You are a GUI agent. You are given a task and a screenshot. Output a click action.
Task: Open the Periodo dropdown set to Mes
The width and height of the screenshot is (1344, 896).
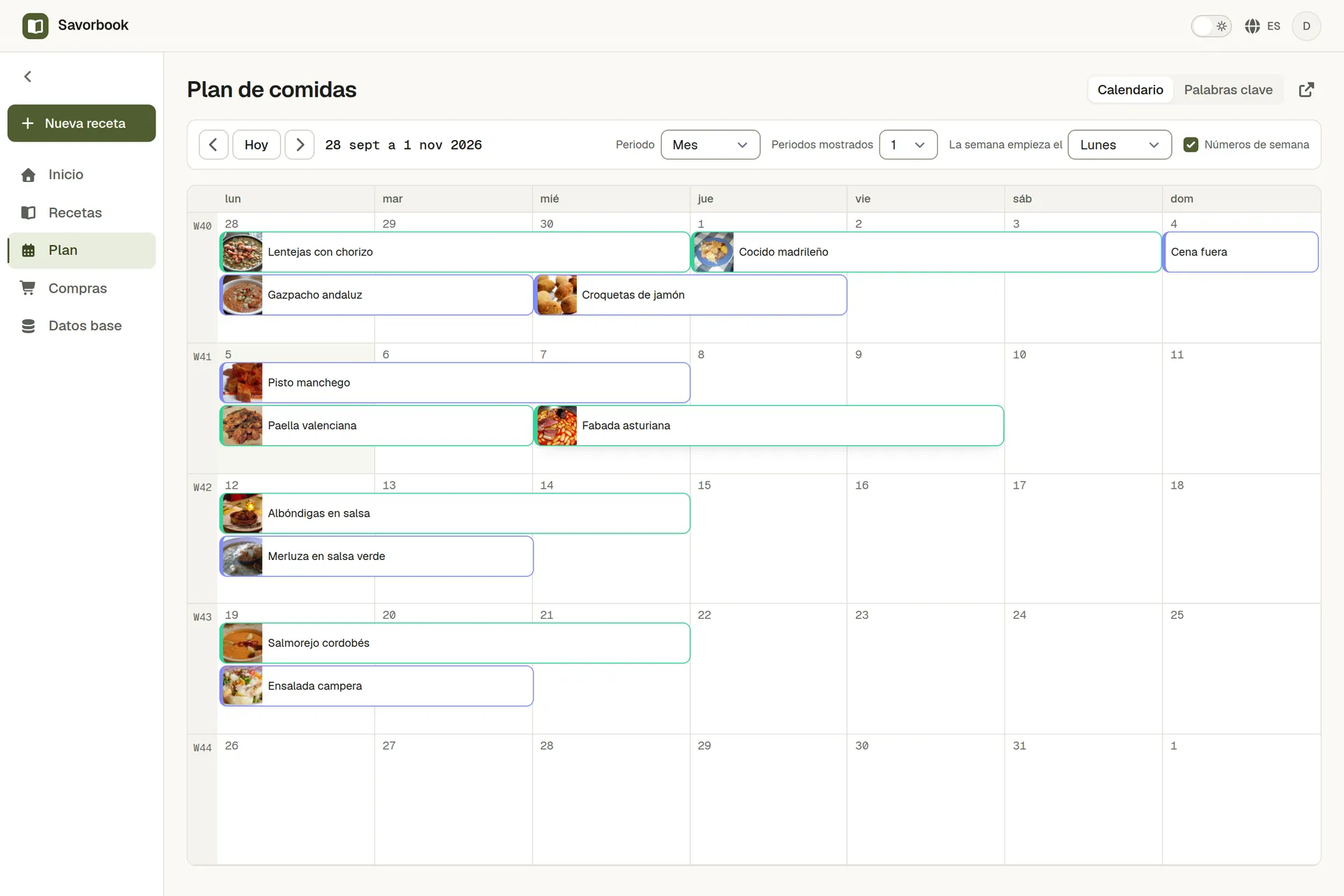(710, 145)
